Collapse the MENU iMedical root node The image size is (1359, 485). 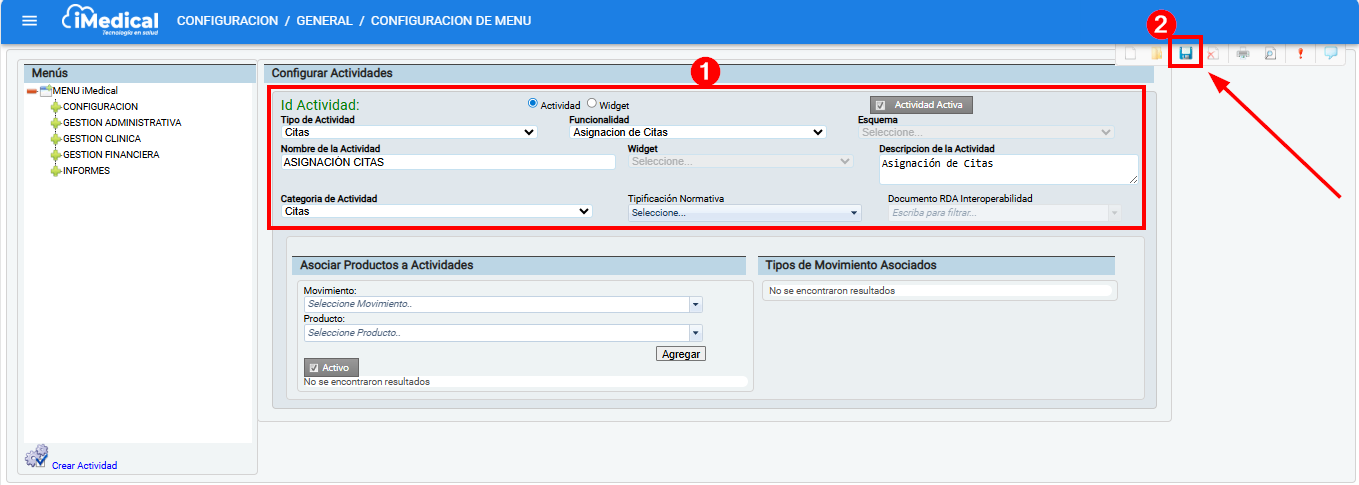click(31, 91)
